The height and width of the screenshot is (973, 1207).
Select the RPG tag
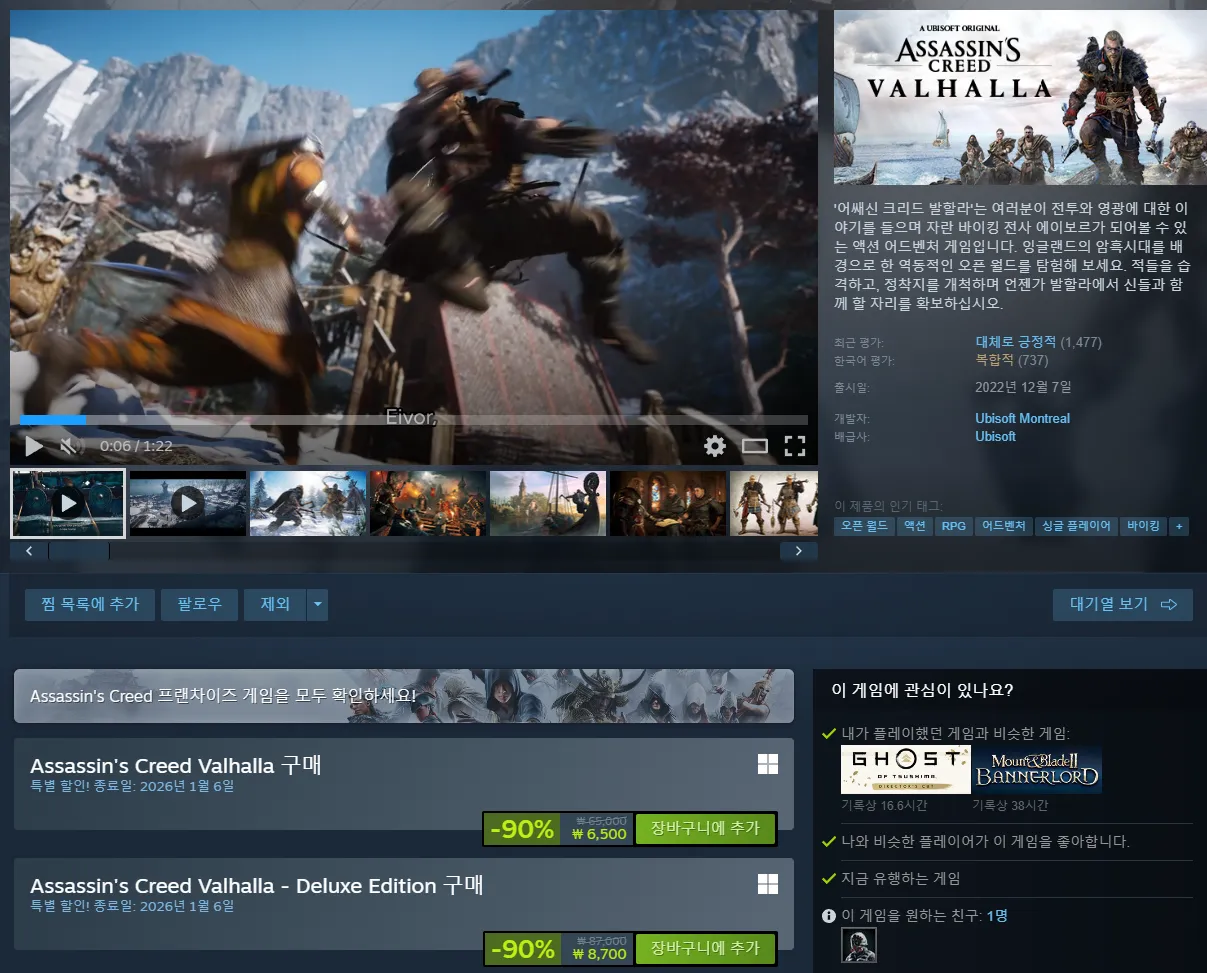954,526
